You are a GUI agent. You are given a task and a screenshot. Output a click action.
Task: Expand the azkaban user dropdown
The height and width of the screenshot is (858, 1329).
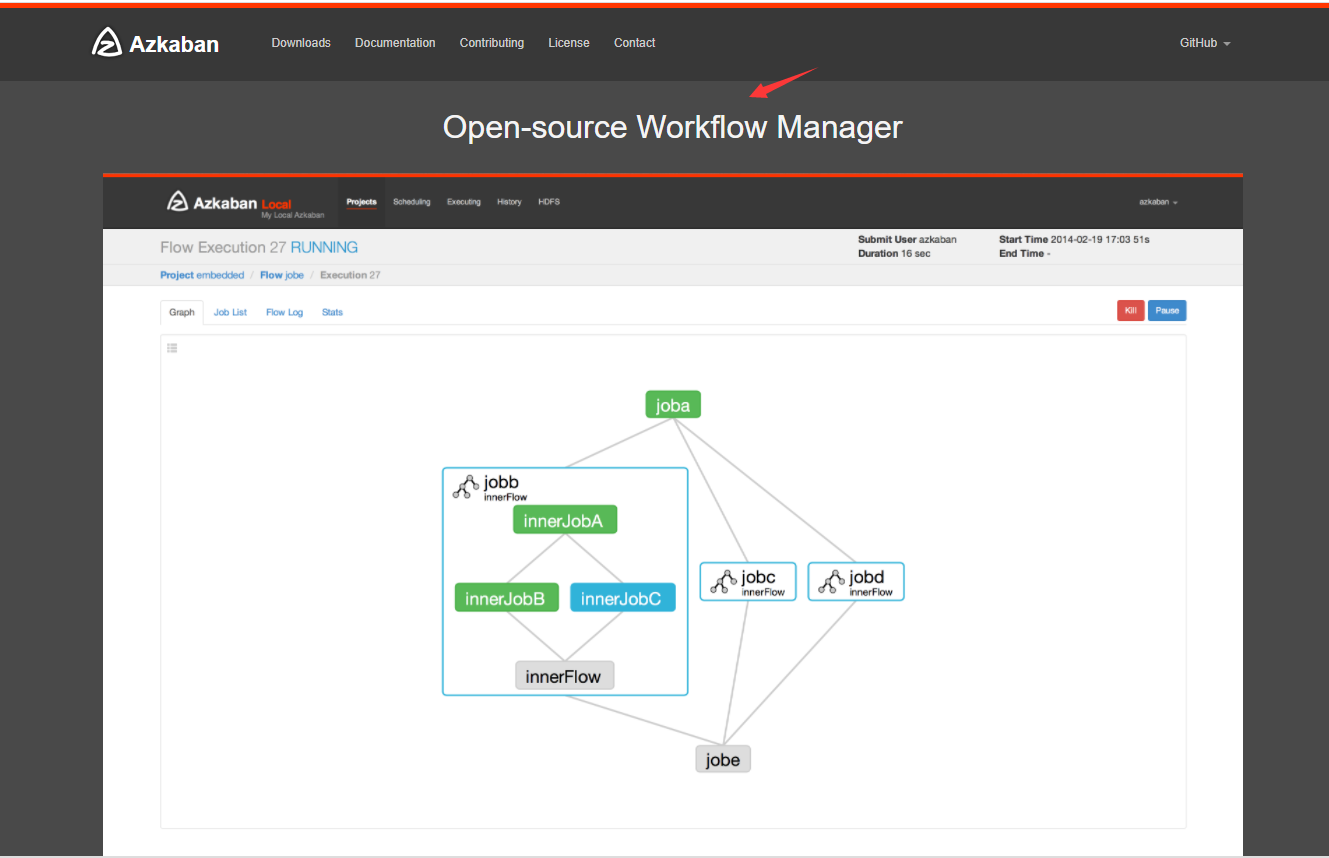click(x=1158, y=202)
